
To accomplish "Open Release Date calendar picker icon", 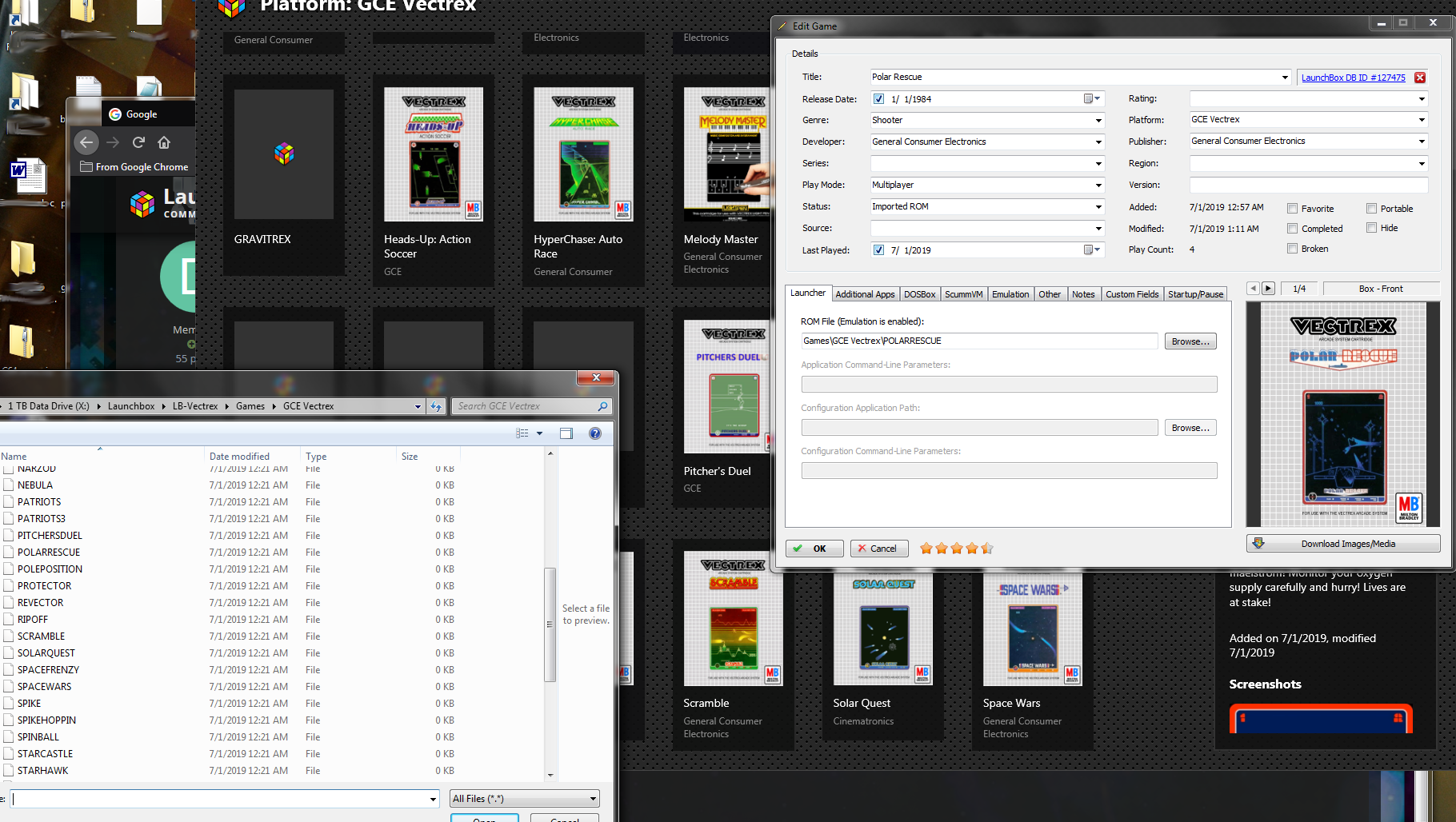I will (1092, 99).
